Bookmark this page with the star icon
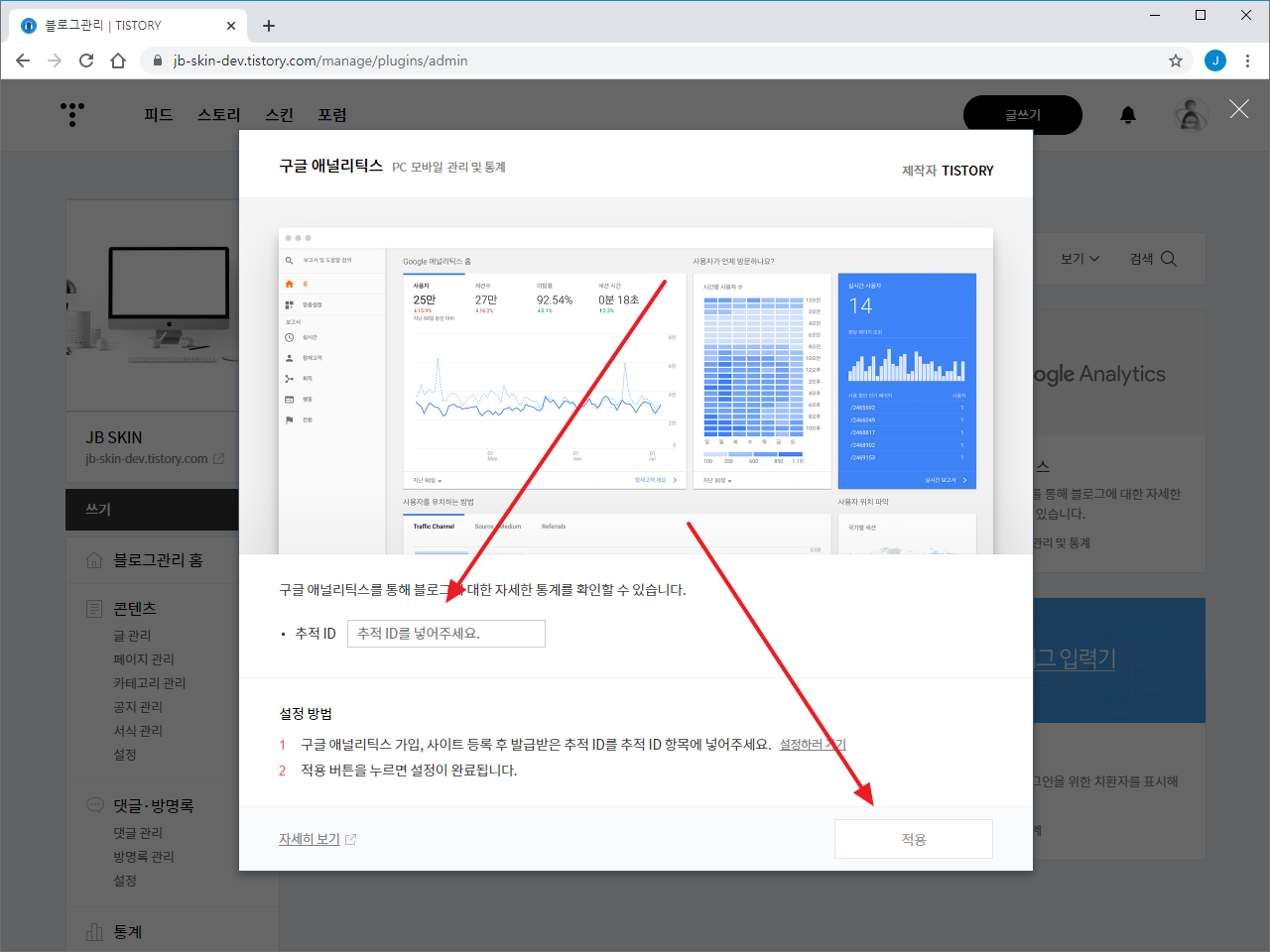The height and width of the screenshot is (952, 1270). pos(1176,60)
